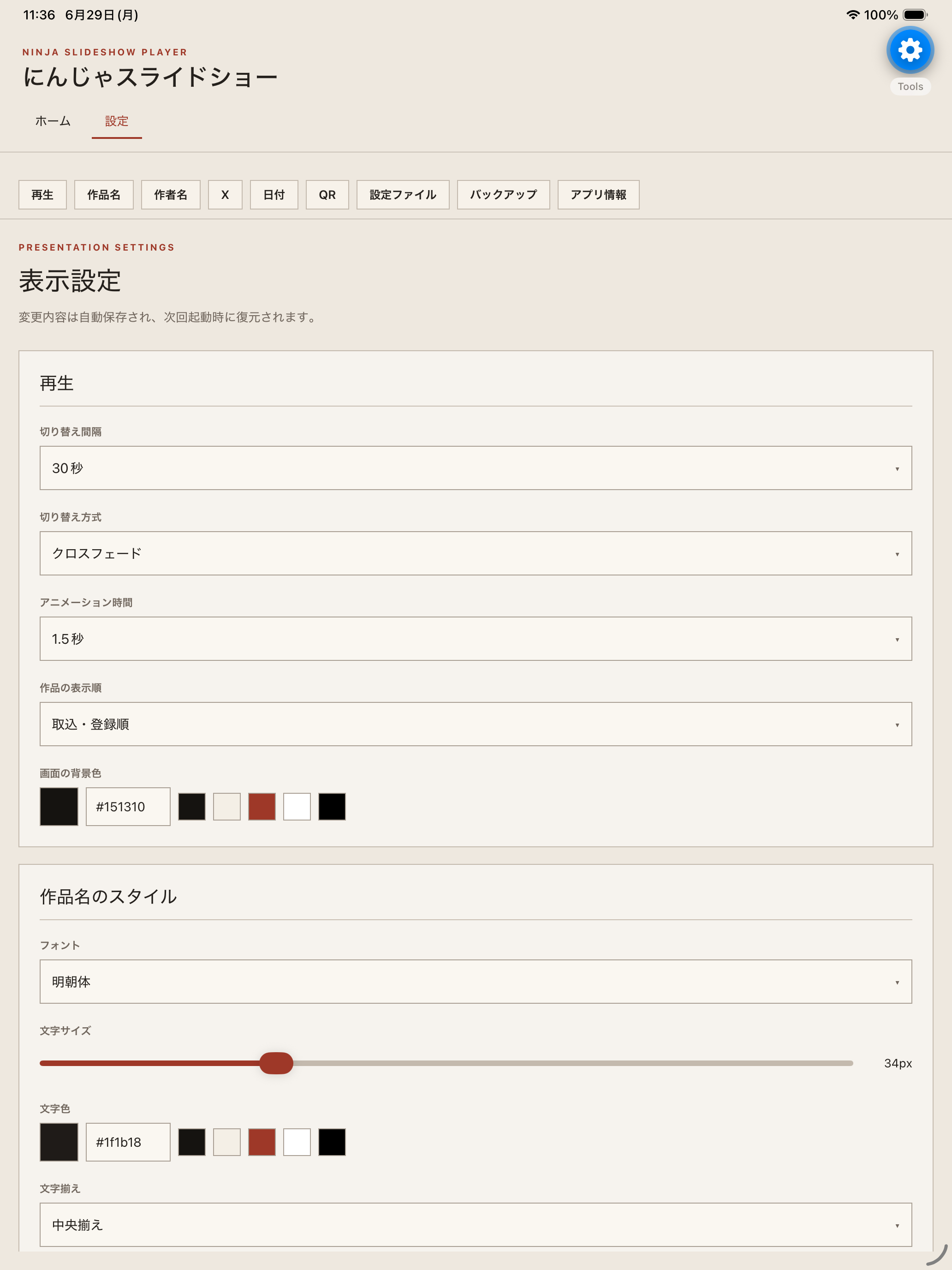
Task: Jump to 再生 settings section button
Action: pos(42,195)
